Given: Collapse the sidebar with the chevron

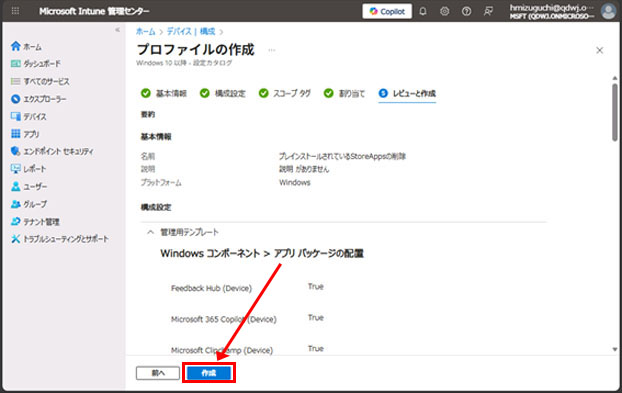Looking at the screenshot, I should pyautogui.click(x=117, y=30).
